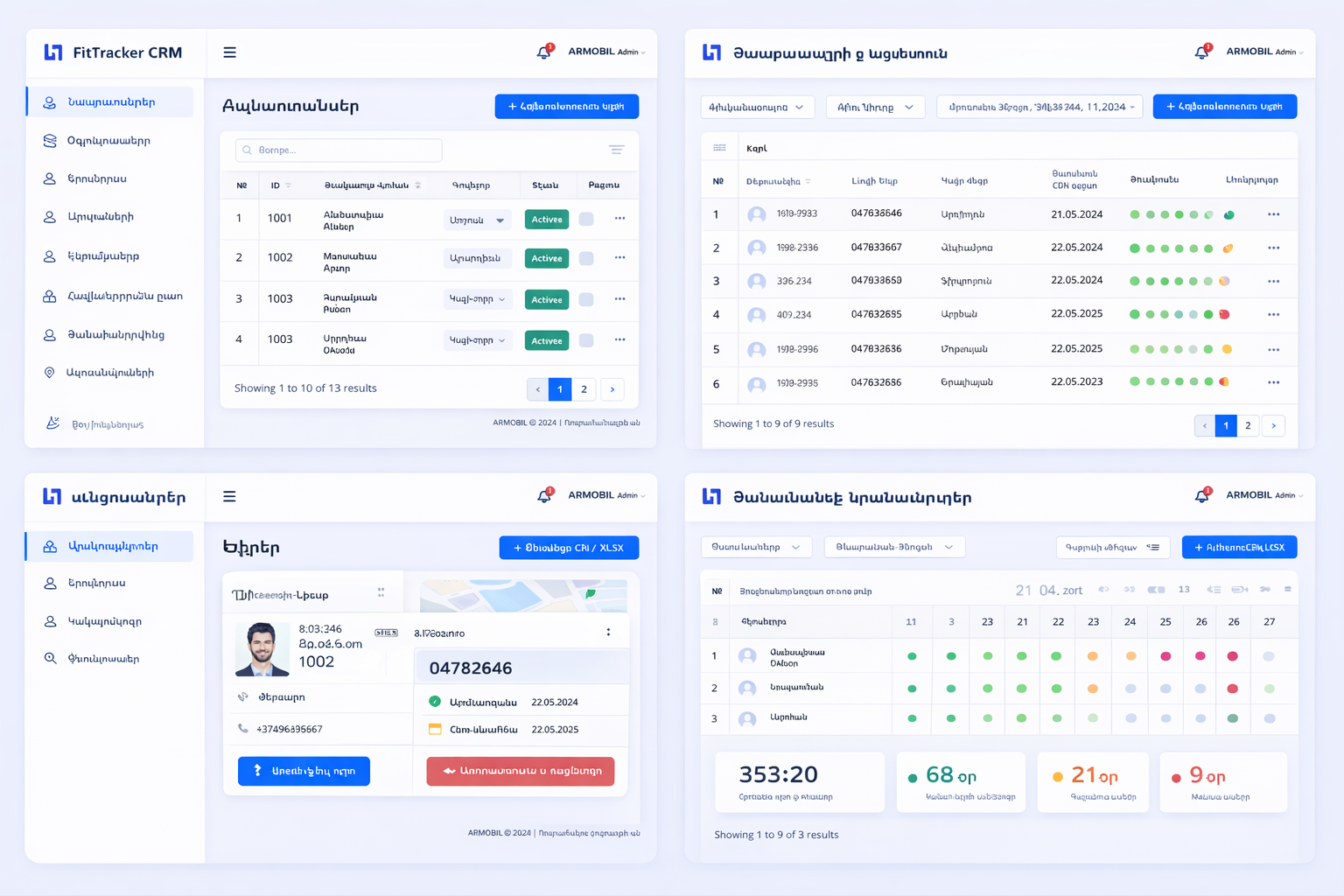The image size is (1344, 896).
Task: Click the drag handle dots on profile card
Action: (x=381, y=592)
